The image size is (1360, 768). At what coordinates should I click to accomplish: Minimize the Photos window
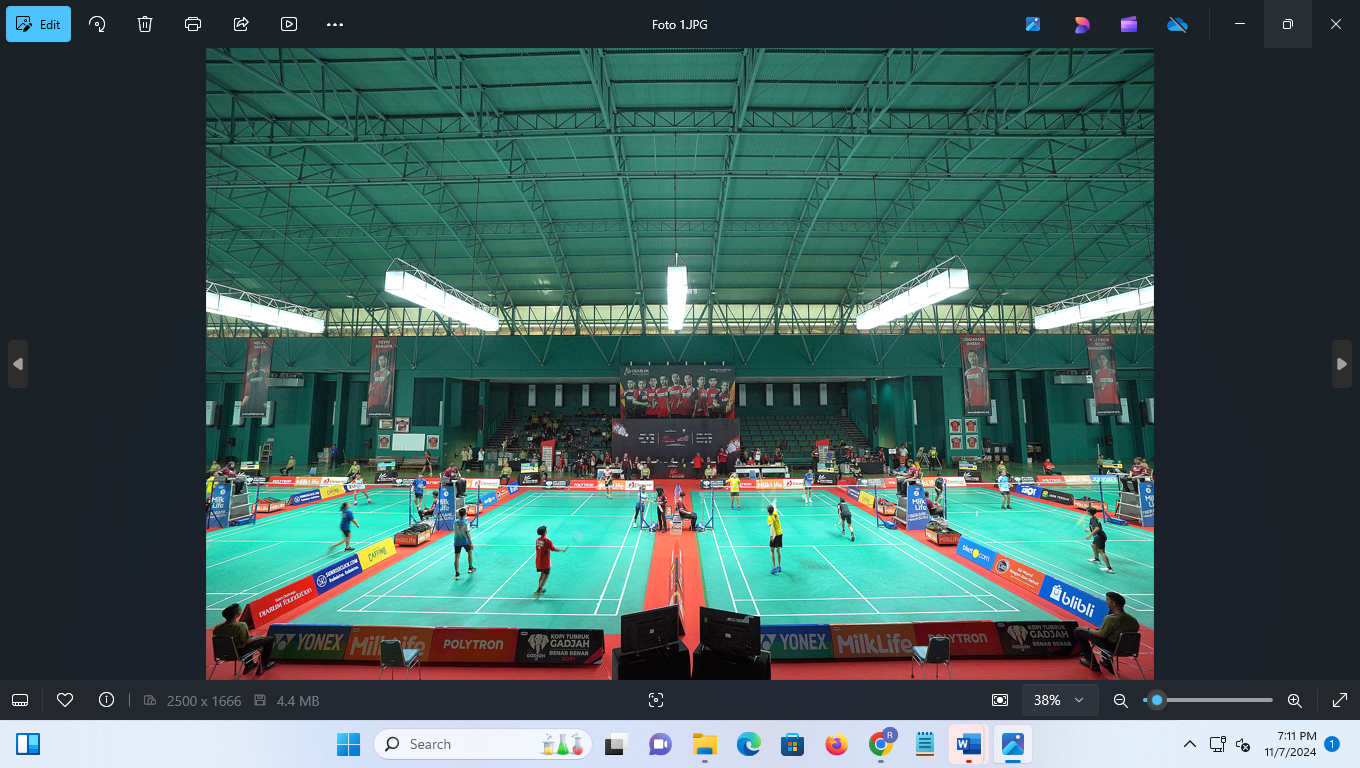tap(1240, 24)
